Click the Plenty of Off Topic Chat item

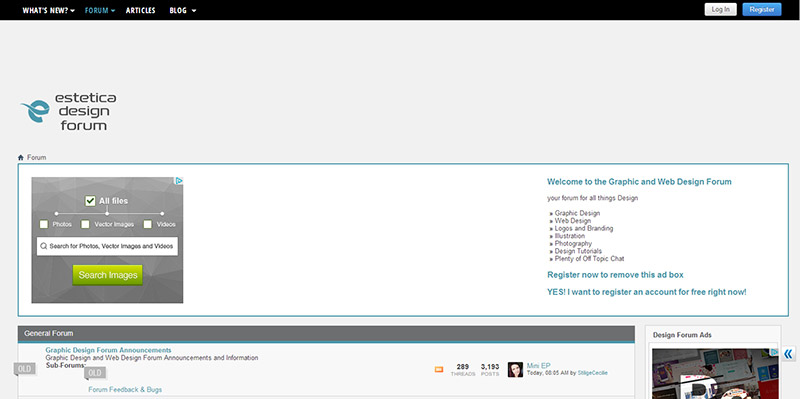pos(589,259)
